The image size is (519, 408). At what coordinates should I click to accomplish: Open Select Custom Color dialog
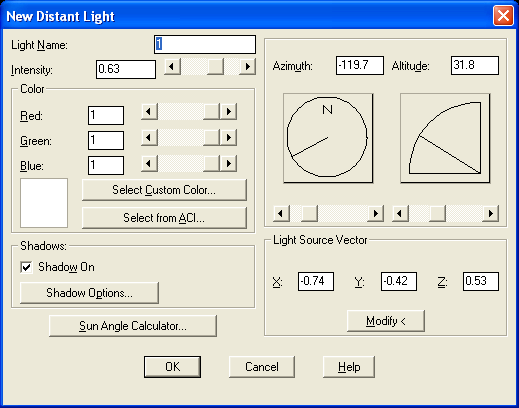(x=164, y=190)
